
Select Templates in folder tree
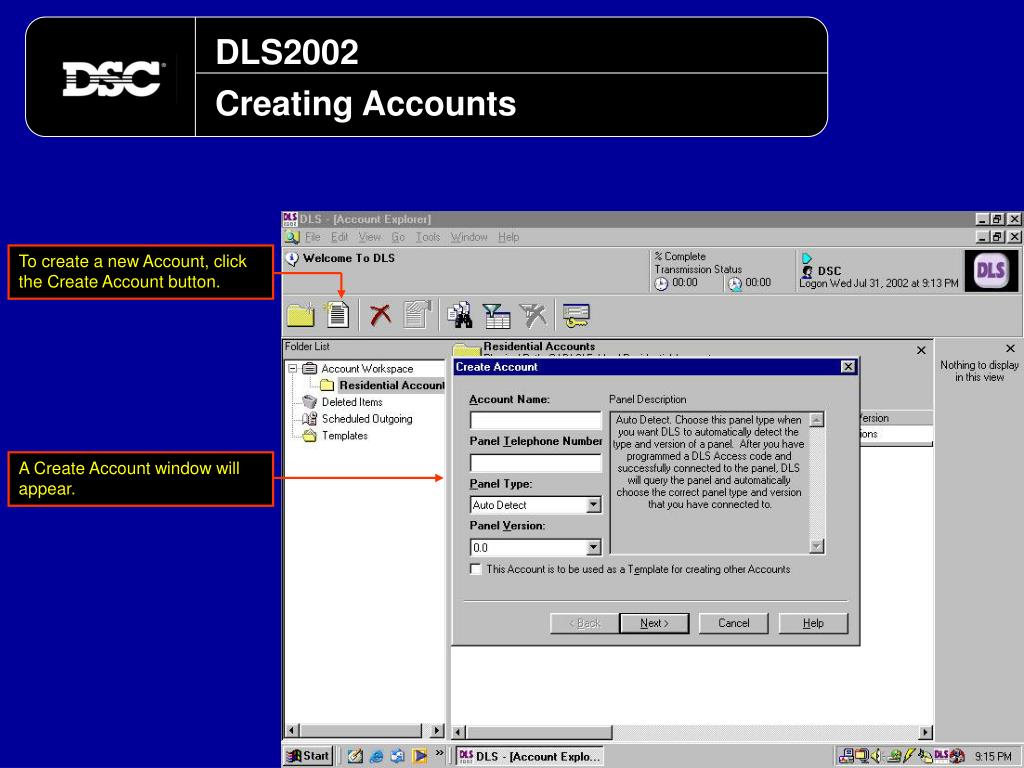(x=345, y=436)
